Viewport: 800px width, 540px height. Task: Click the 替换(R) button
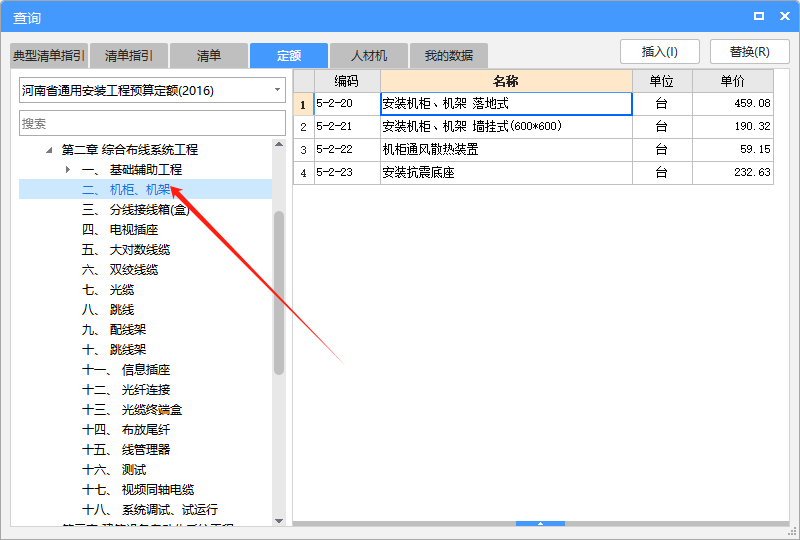[x=749, y=52]
